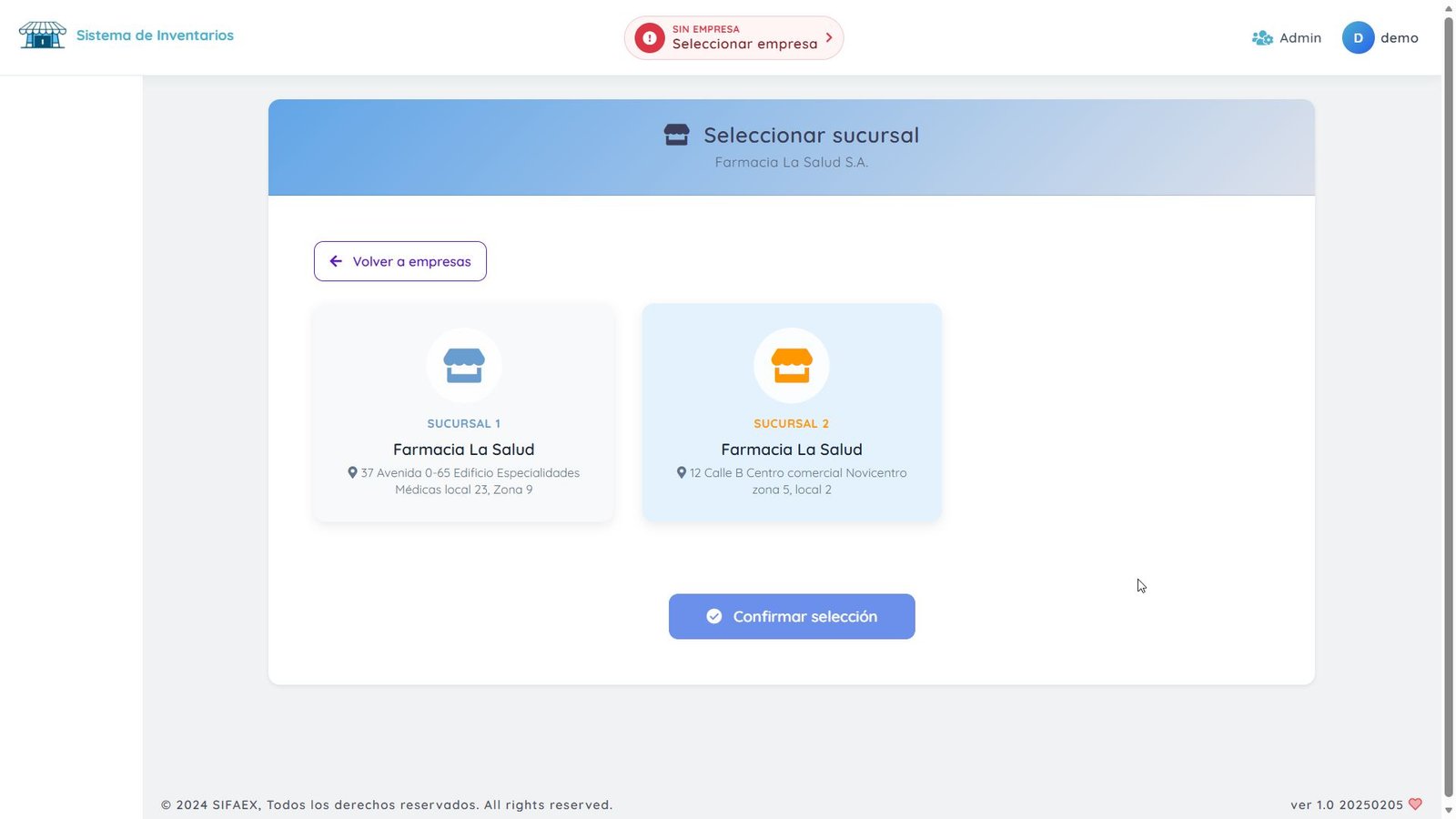The height and width of the screenshot is (819, 1456).
Task: Select the blue Sucursal 1 store icon
Action: (464, 365)
